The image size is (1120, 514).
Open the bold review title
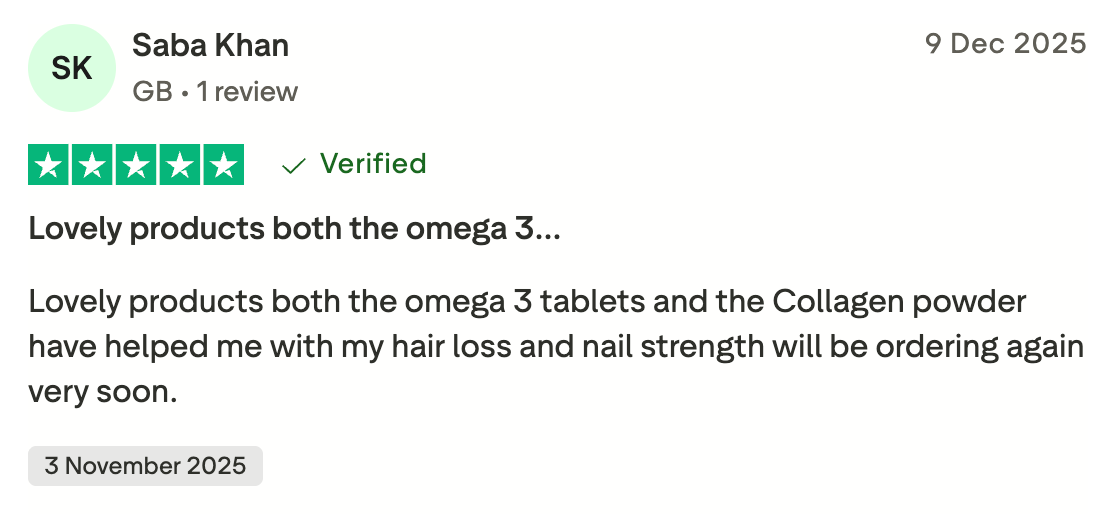(x=295, y=229)
